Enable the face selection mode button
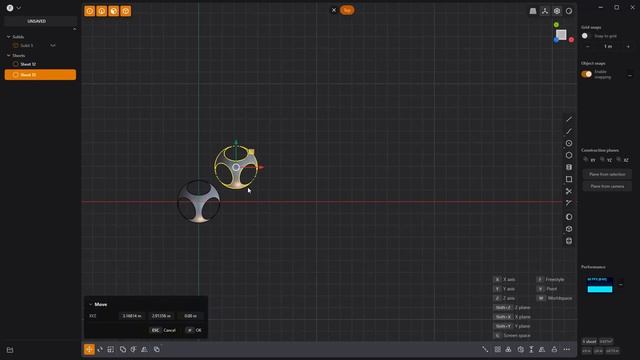 113,11
